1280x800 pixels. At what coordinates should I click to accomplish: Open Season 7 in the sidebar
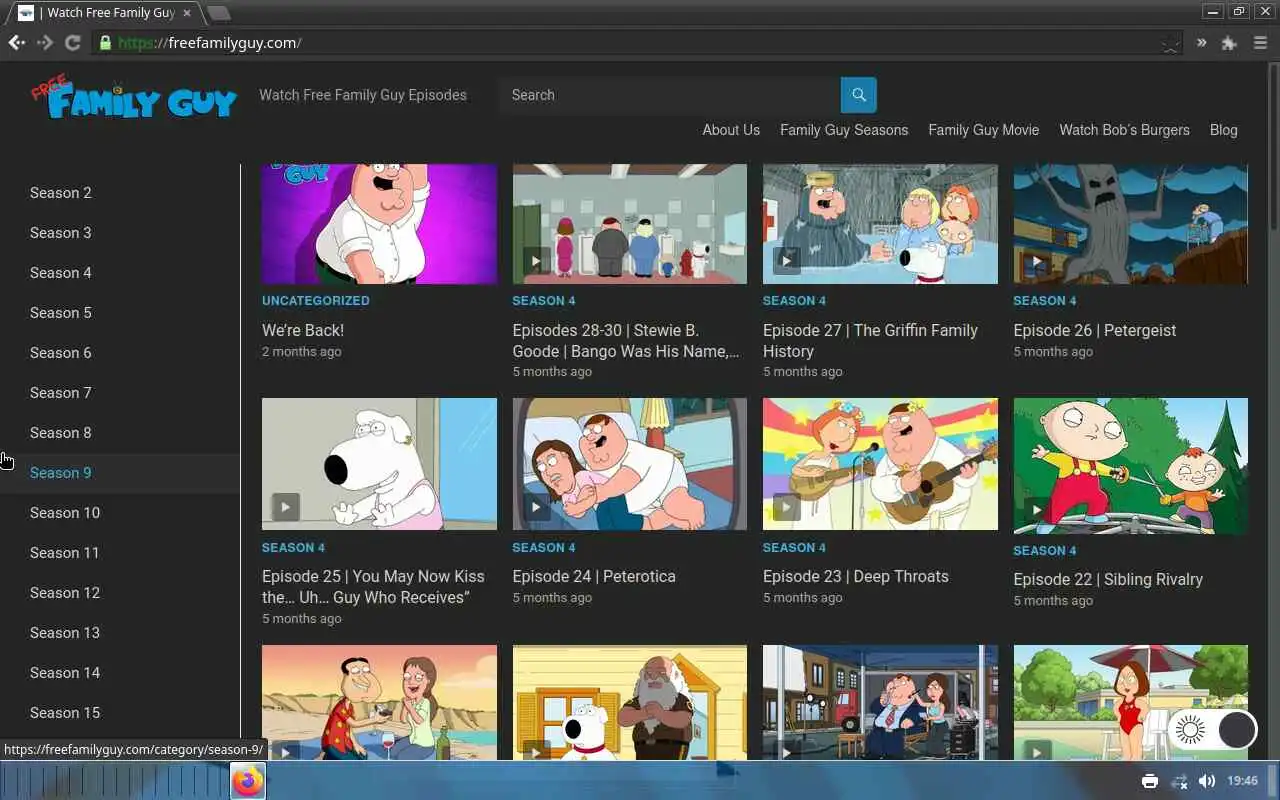(61, 393)
